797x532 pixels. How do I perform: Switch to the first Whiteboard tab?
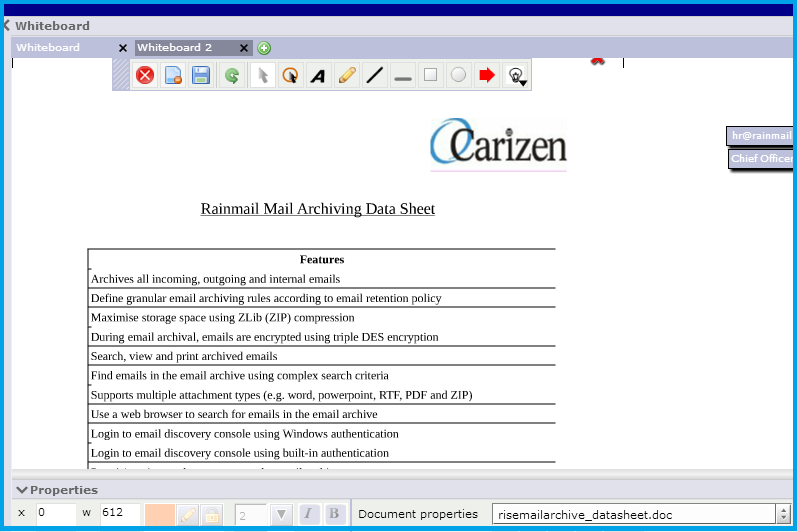64,47
